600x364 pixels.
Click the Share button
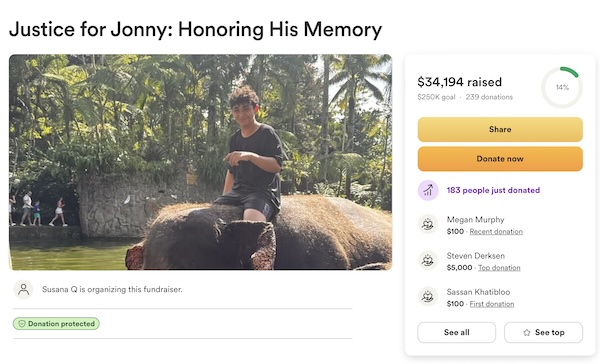click(500, 129)
